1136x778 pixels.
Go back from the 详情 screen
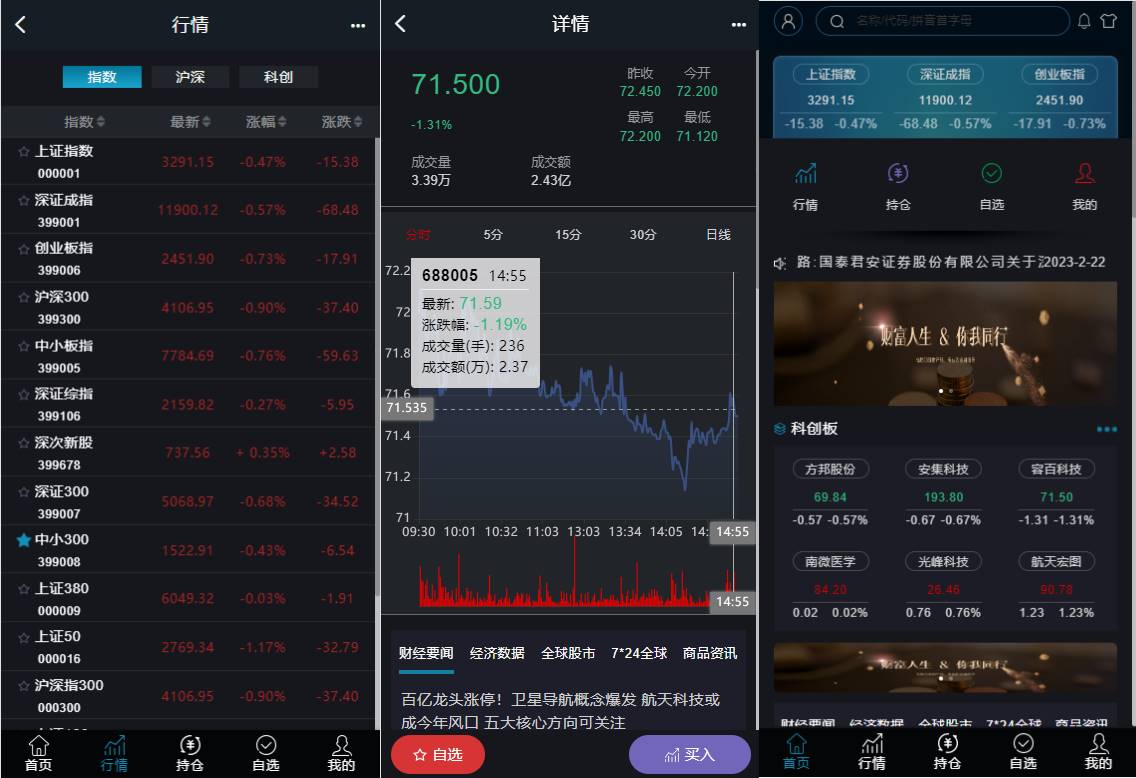400,24
